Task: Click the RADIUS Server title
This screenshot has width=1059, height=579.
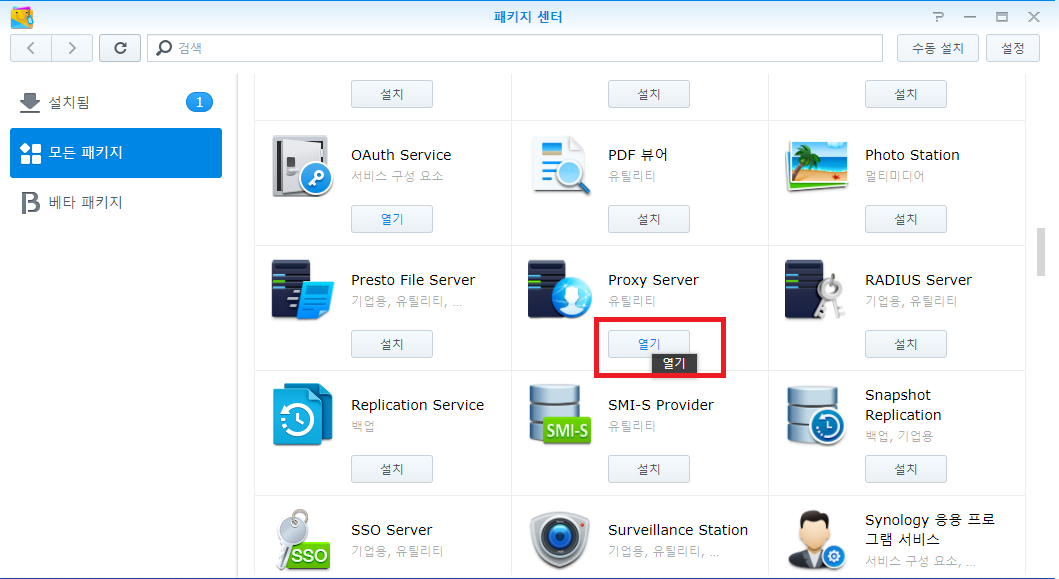Action: point(919,280)
